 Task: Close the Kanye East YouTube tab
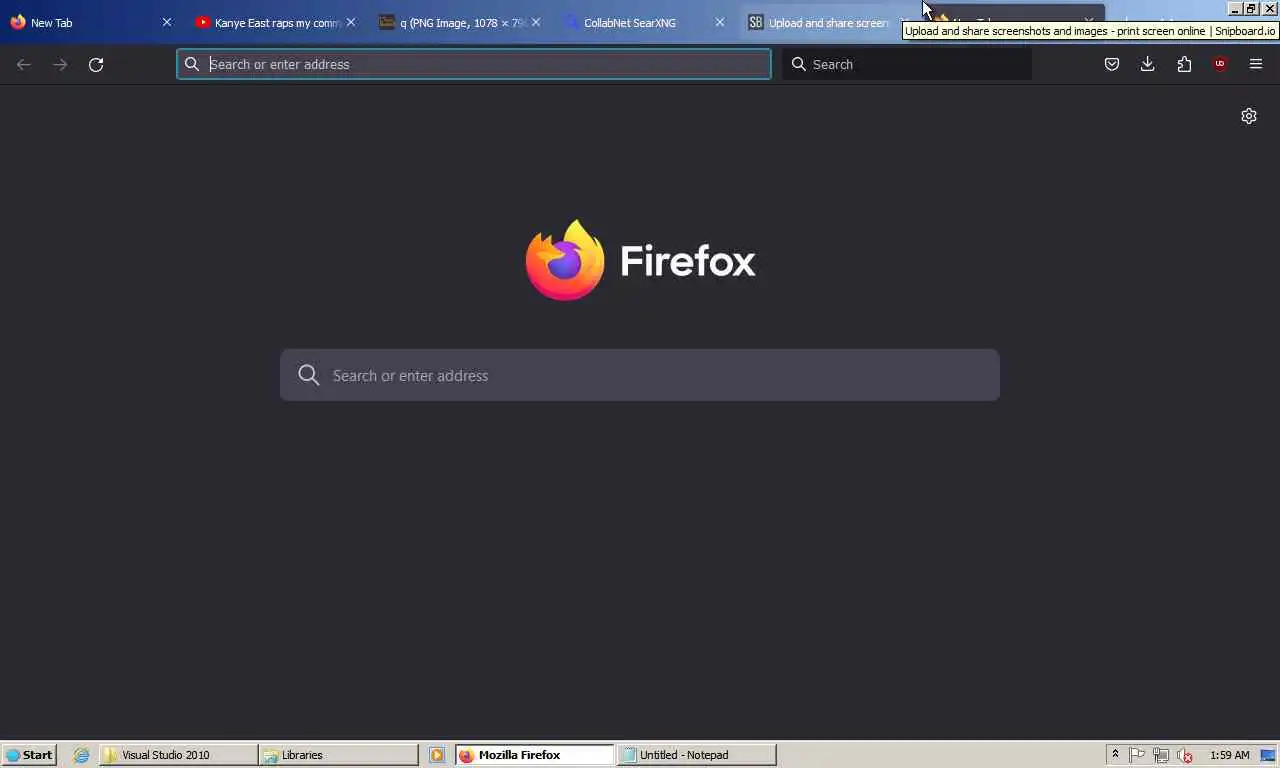pyautogui.click(x=351, y=22)
